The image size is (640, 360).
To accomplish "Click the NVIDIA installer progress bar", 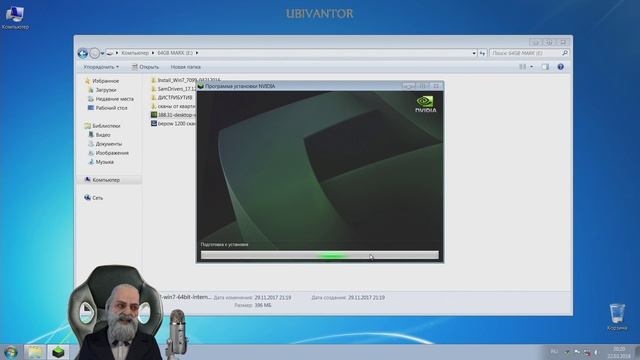I will point(320,256).
